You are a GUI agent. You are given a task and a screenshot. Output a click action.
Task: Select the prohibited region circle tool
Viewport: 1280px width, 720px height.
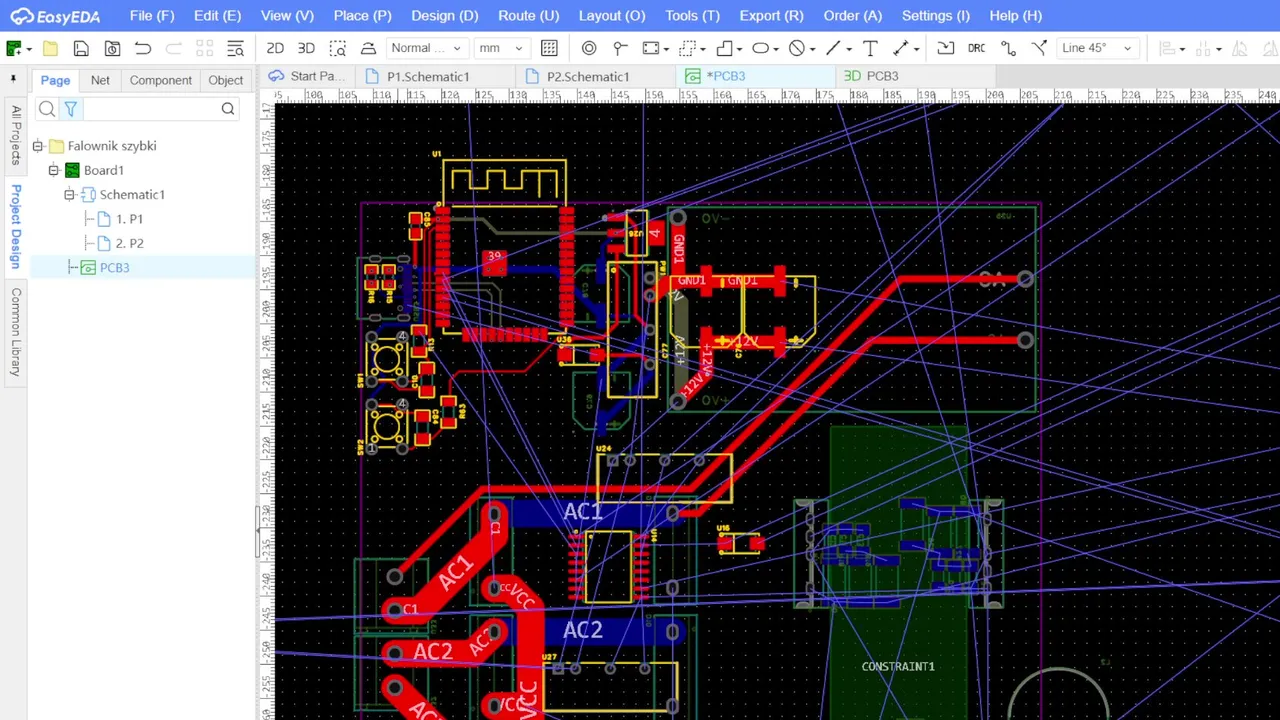click(x=796, y=48)
